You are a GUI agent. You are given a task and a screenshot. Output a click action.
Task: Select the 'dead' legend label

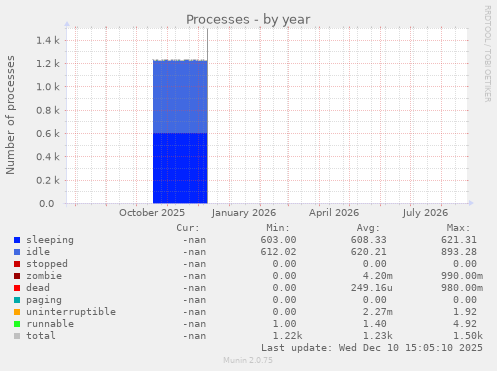(38, 288)
